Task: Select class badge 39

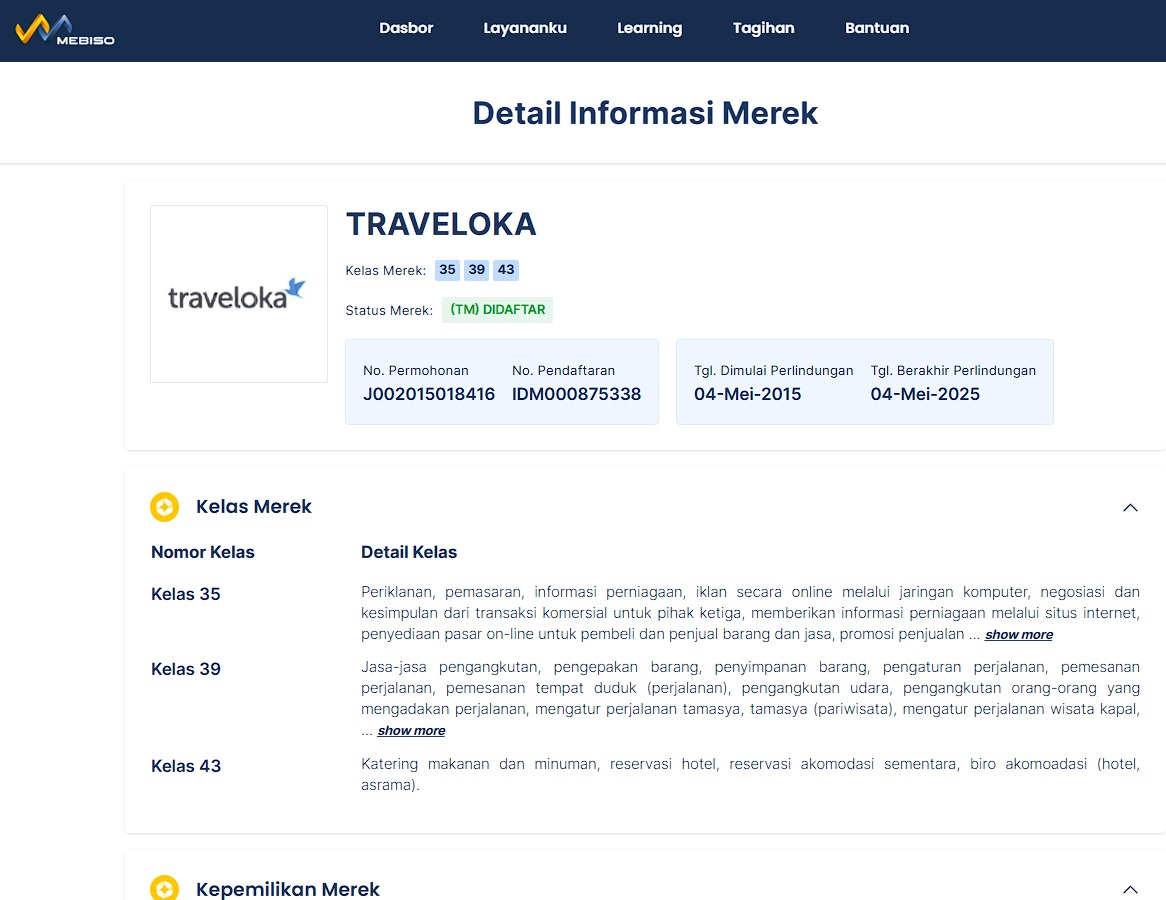Action: coord(477,270)
